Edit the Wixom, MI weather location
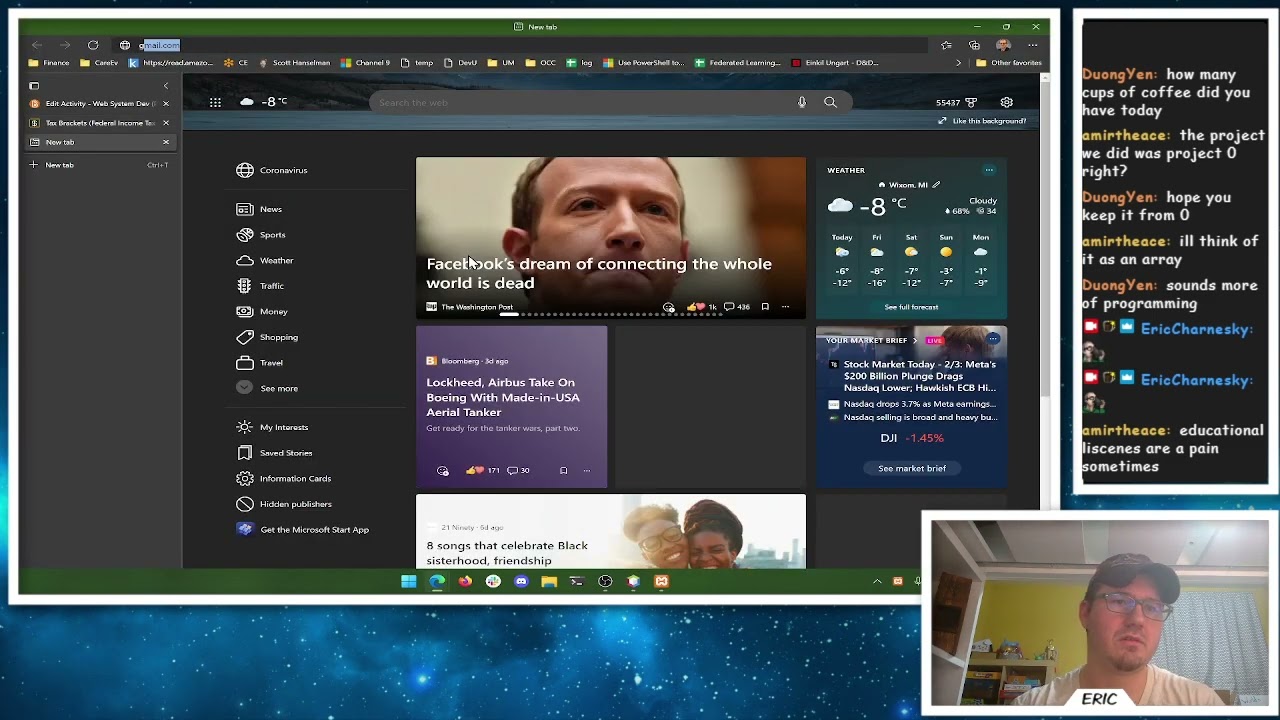This screenshot has width=1280, height=720. tap(936, 185)
